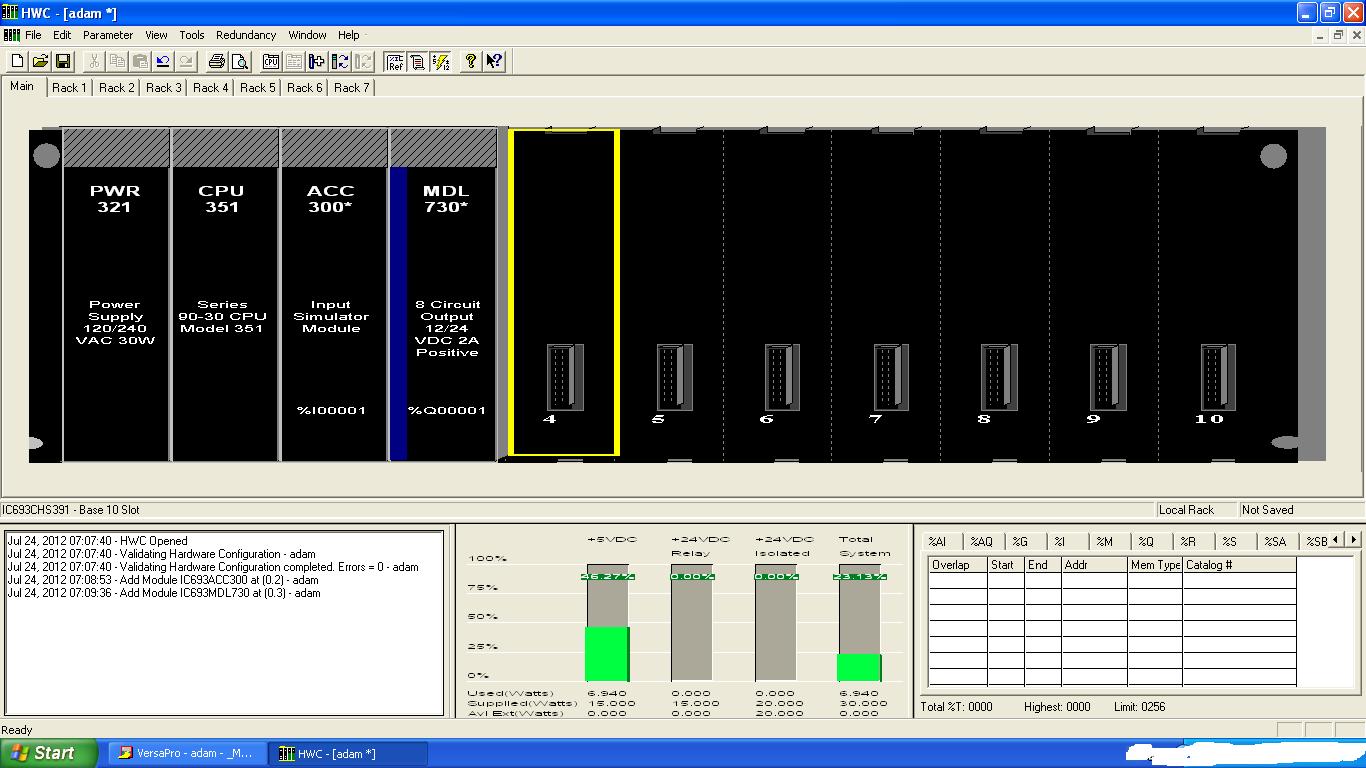Screen dimensions: 1366x768
Task: Click the Windows Start button
Action: [x=48, y=753]
